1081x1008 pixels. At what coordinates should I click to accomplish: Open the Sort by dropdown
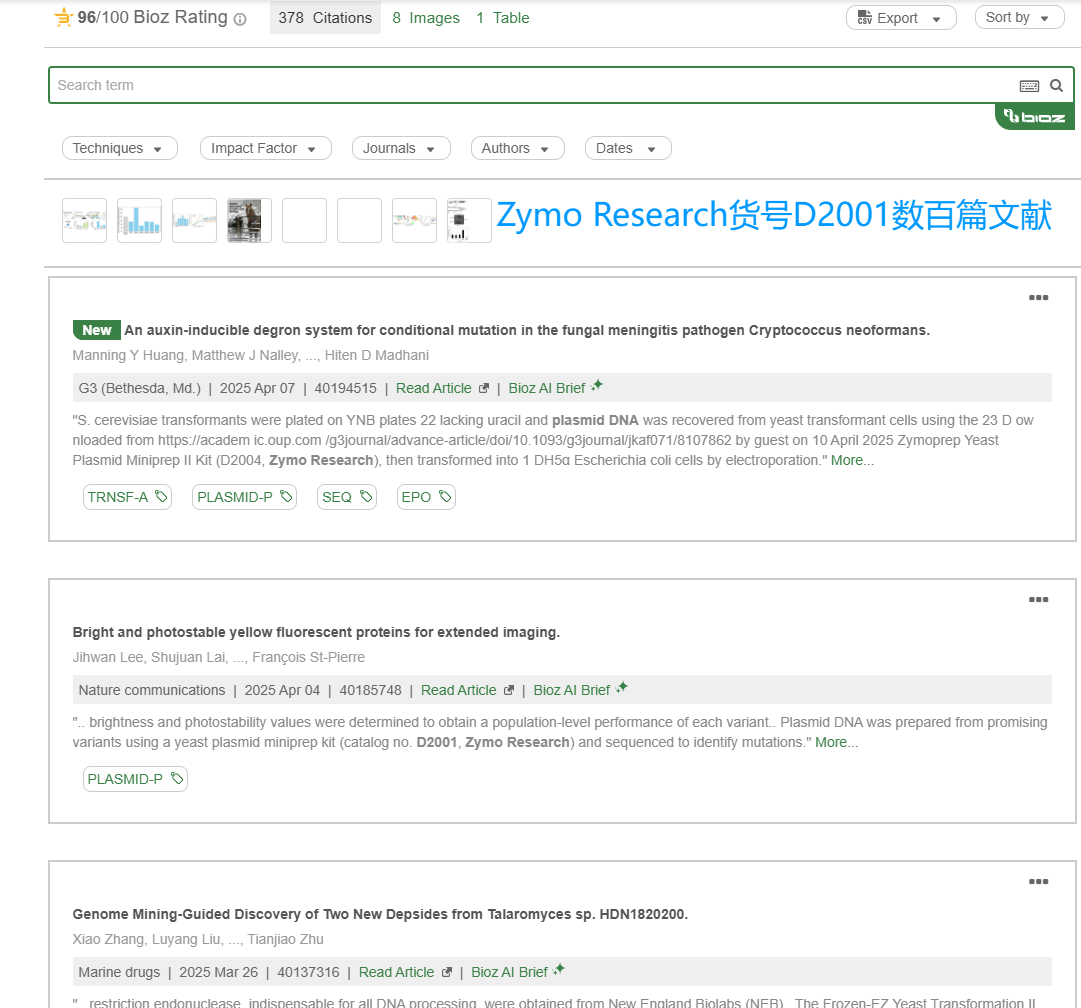tap(1020, 17)
